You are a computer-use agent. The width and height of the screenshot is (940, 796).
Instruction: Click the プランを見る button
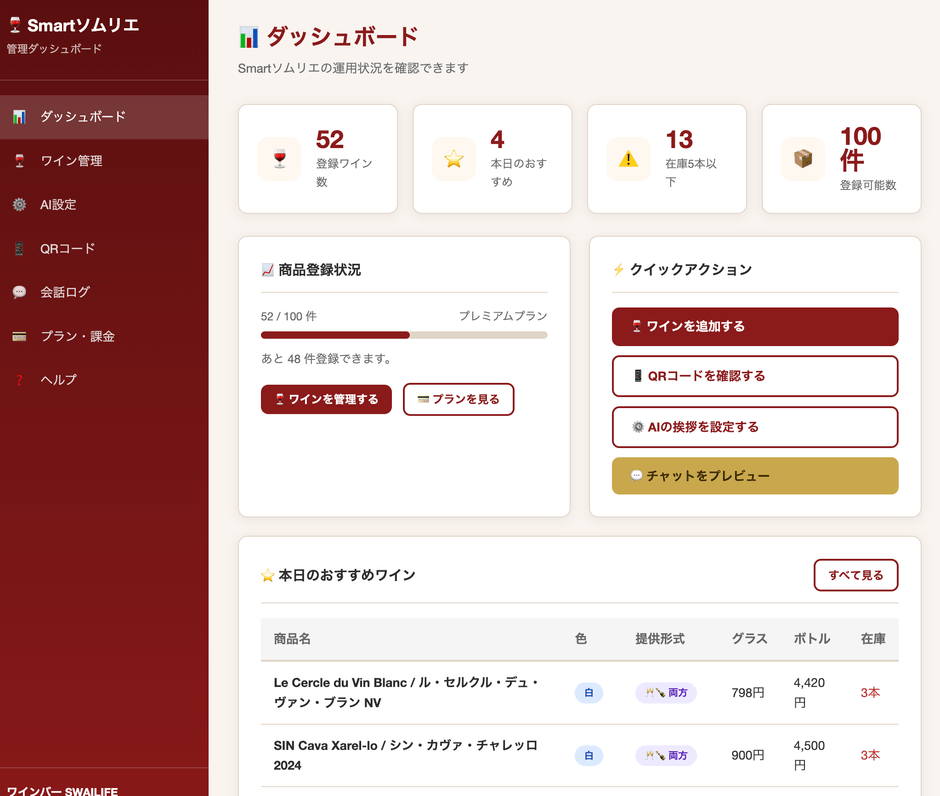(459, 399)
